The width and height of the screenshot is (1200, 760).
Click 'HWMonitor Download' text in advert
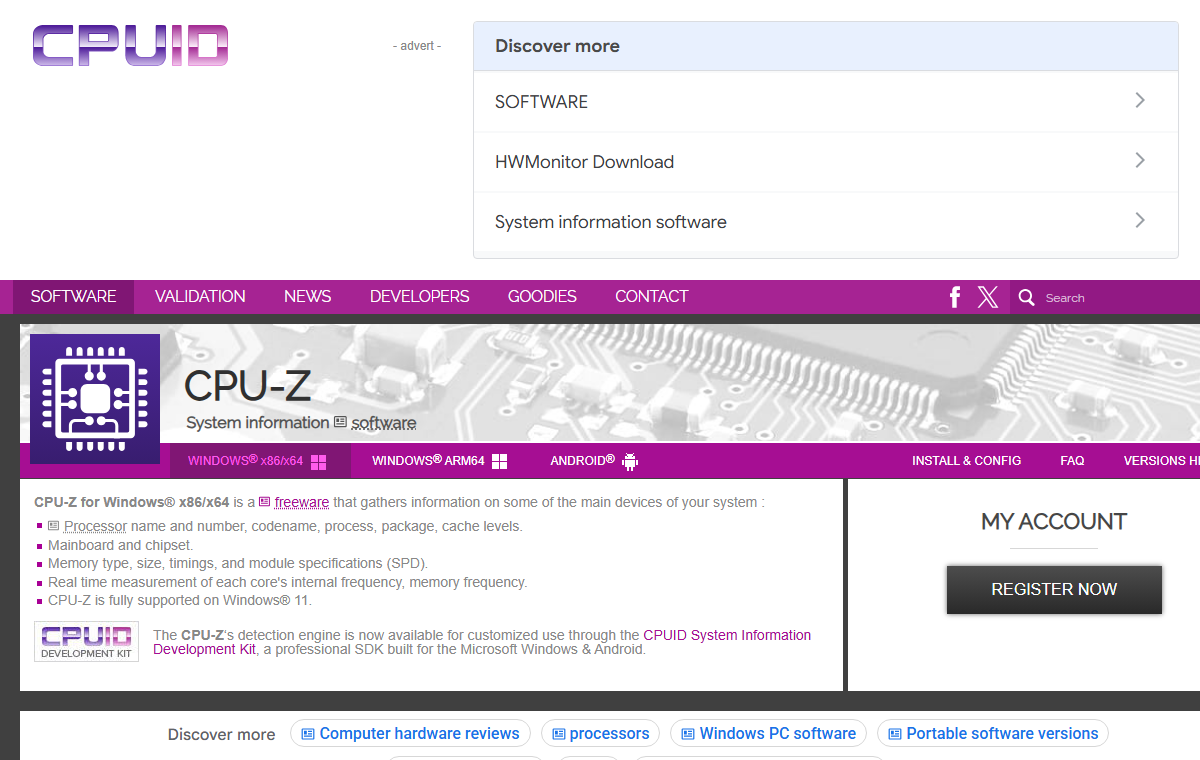coord(584,162)
